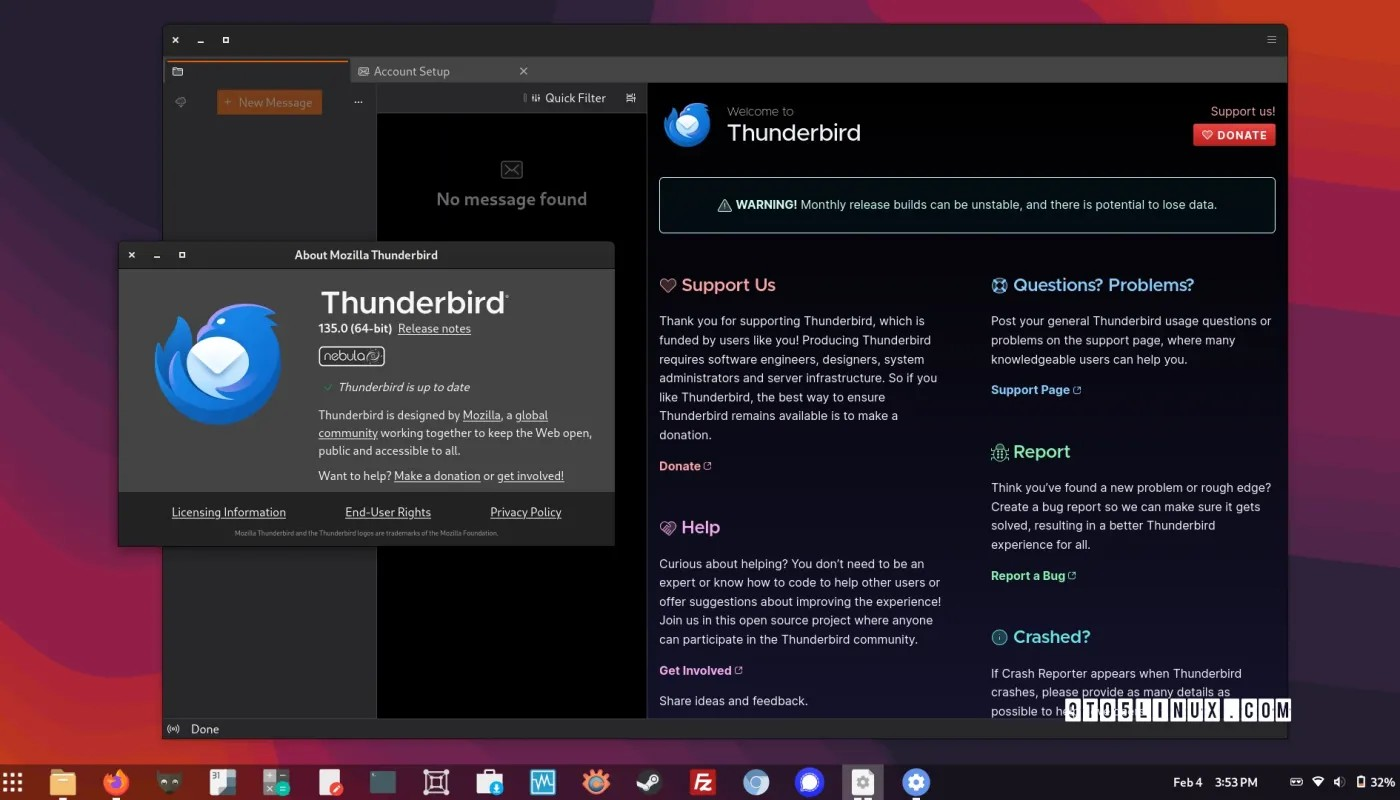Image resolution: width=1400 pixels, height=800 pixels.
Task: Open the Release notes link in About dialog
Action: click(x=434, y=328)
